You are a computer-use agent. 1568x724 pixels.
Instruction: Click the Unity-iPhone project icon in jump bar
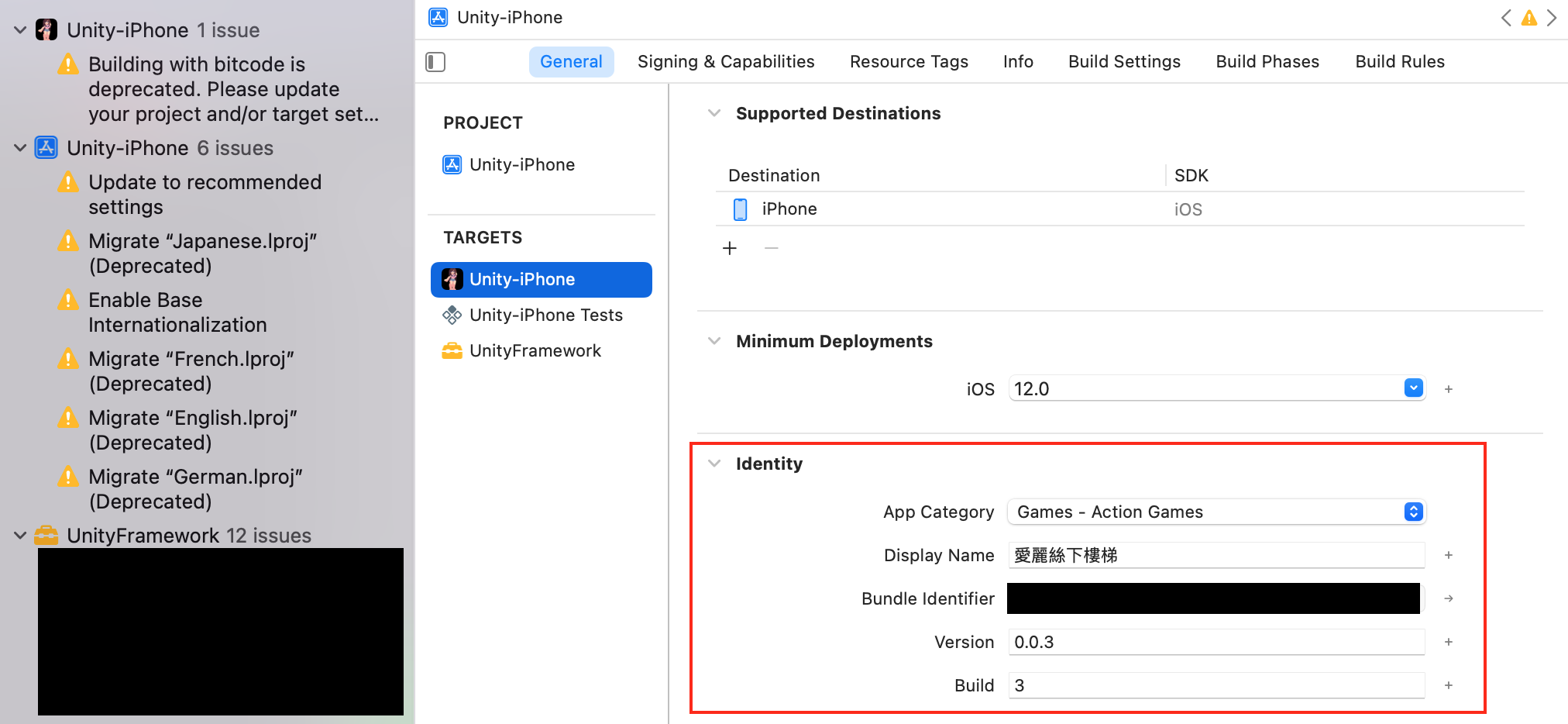[x=438, y=17]
